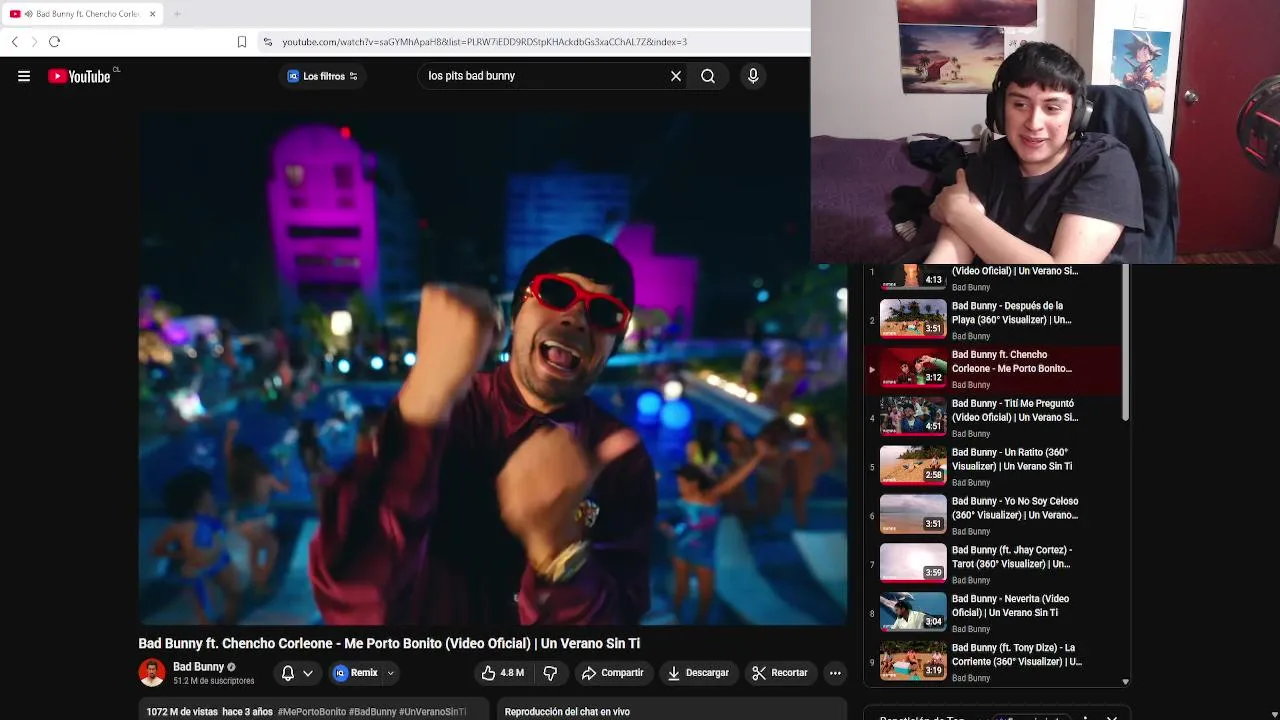Screen dimensions: 1280x720
Task: Select the YouTube URL in the address bar
Action: click(x=484, y=42)
